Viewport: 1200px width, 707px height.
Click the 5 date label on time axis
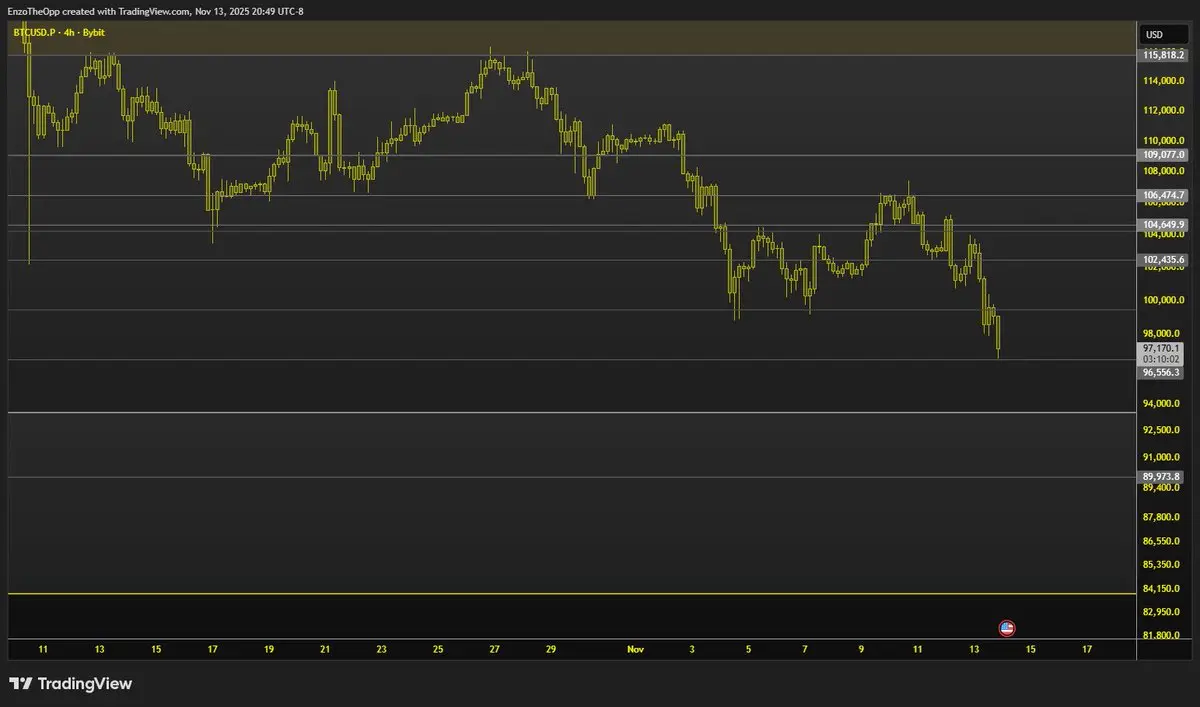748,649
